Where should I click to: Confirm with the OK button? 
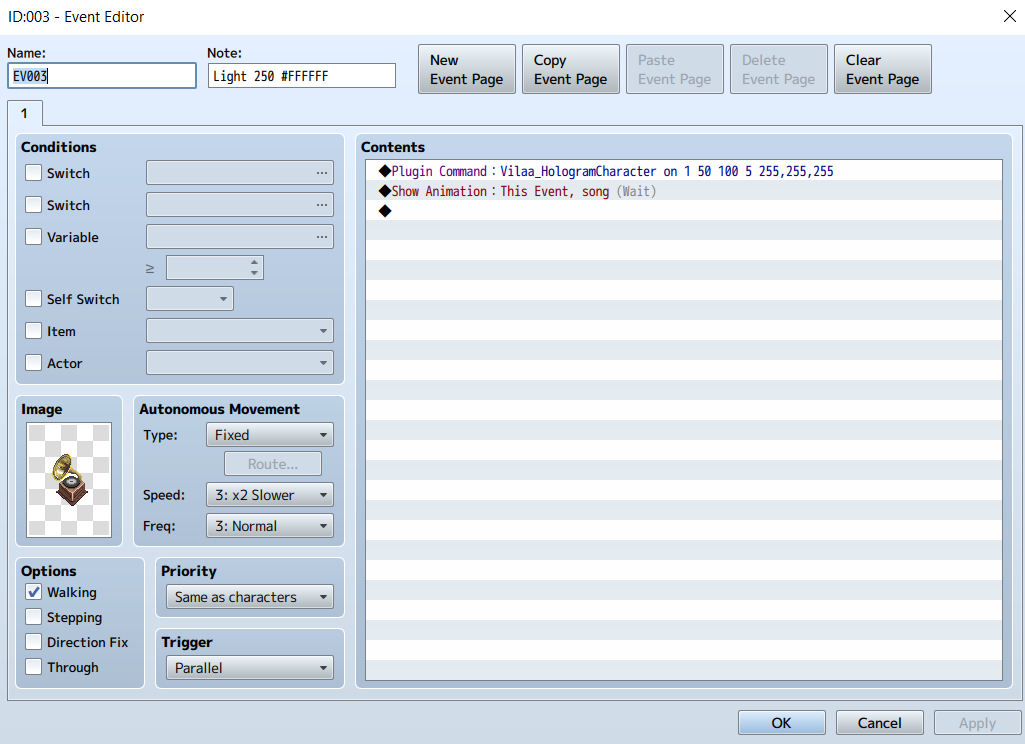[782, 722]
